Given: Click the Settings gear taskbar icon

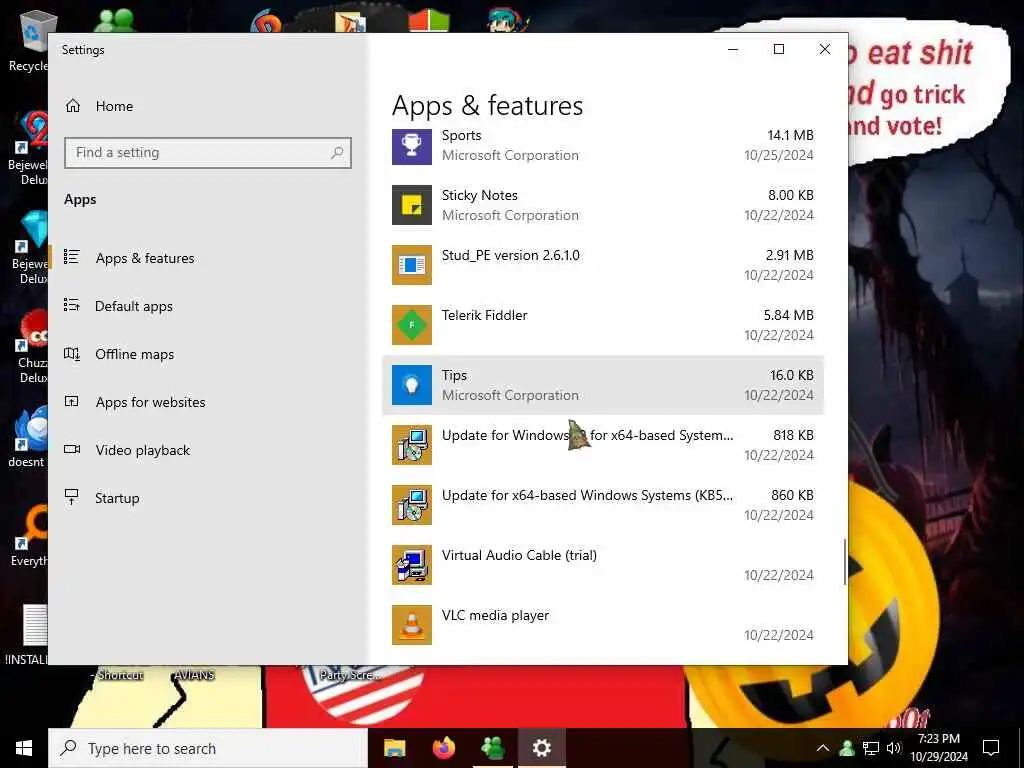Looking at the screenshot, I should click(x=541, y=748).
